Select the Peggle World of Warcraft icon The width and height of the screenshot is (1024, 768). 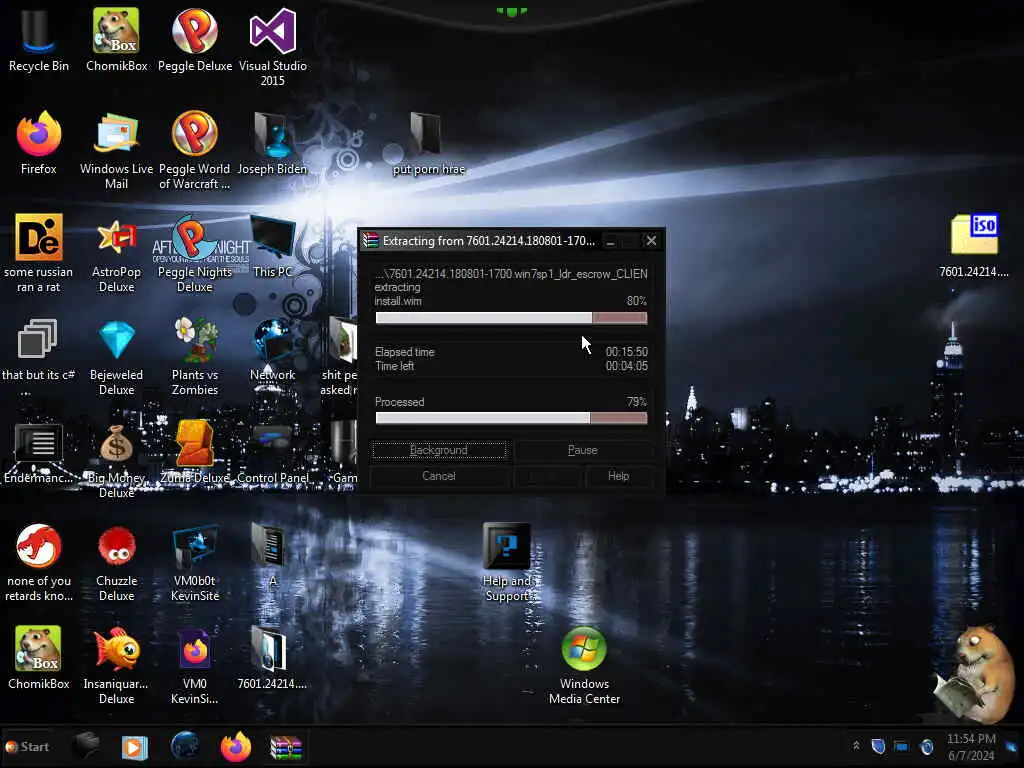pos(195,151)
